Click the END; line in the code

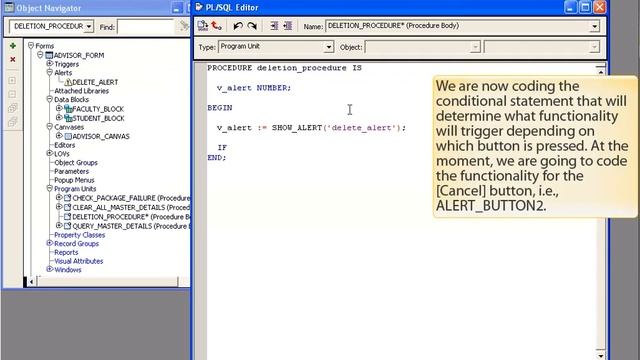216,158
